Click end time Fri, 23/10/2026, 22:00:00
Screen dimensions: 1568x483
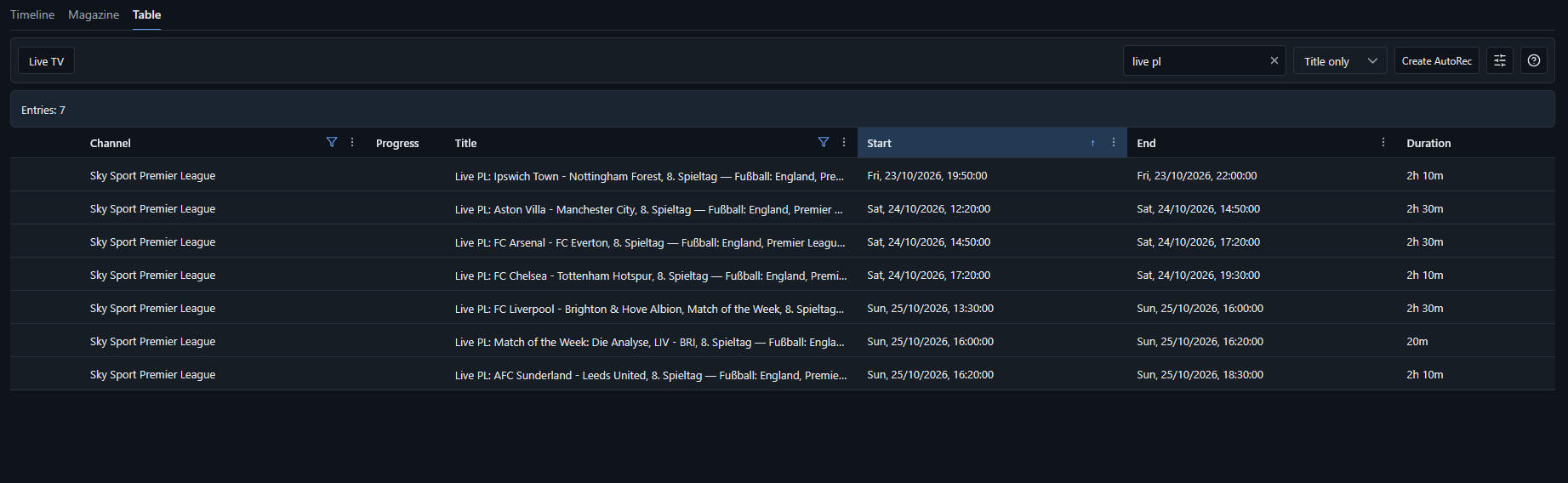pyautogui.click(x=1196, y=176)
